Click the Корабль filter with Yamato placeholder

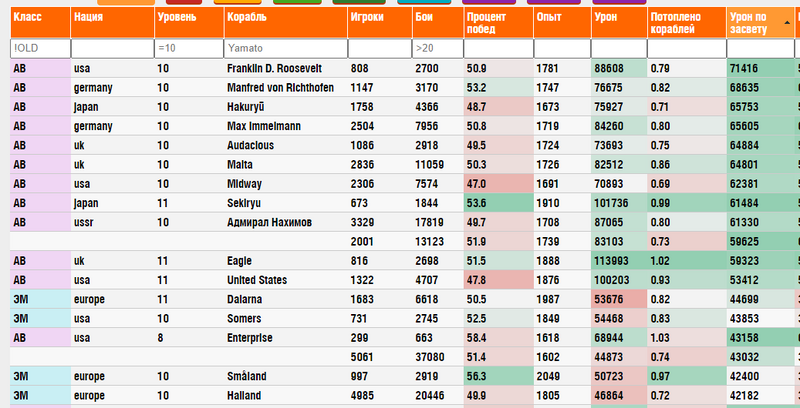(286, 48)
